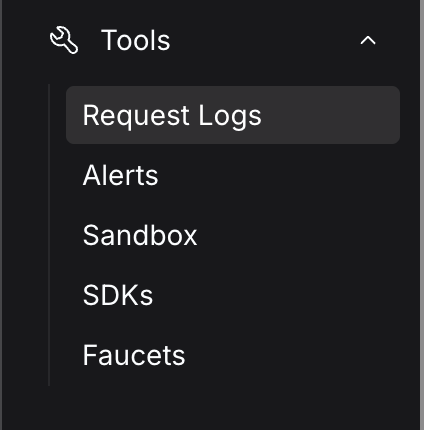The image size is (424, 430).
Task: Click the SDKs label text
Action: (x=118, y=295)
